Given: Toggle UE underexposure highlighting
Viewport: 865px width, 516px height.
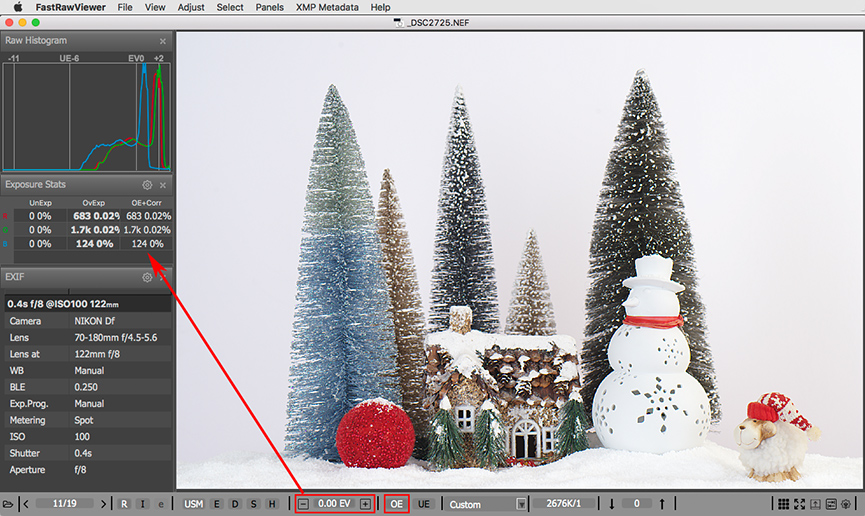Looking at the screenshot, I should [424, 504].
